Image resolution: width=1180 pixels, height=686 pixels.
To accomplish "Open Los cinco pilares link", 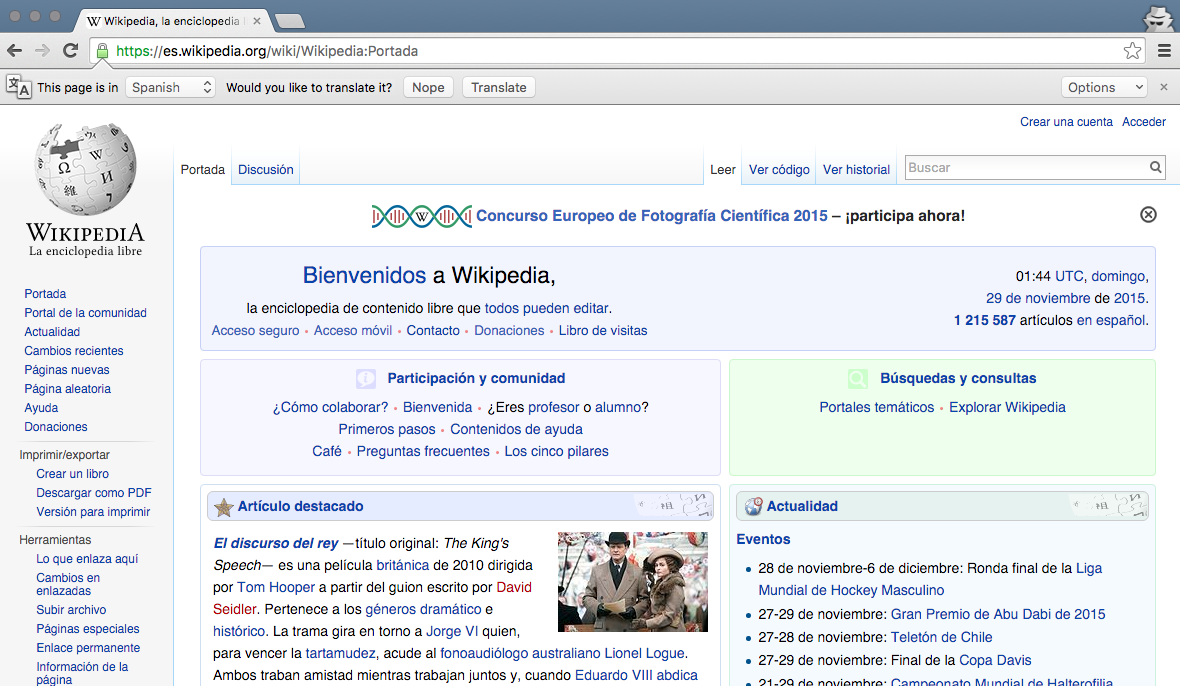I will (556, 451).
